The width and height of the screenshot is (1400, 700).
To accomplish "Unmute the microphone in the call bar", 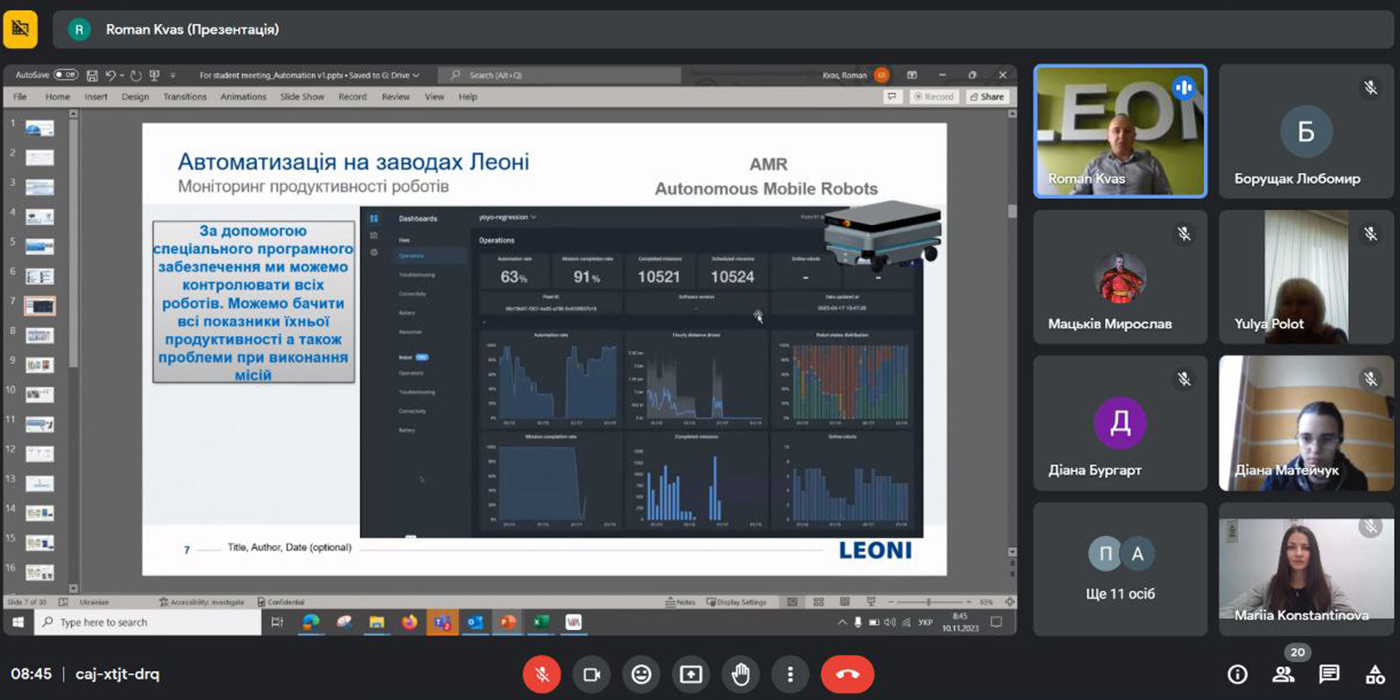I will coord(541,674).
